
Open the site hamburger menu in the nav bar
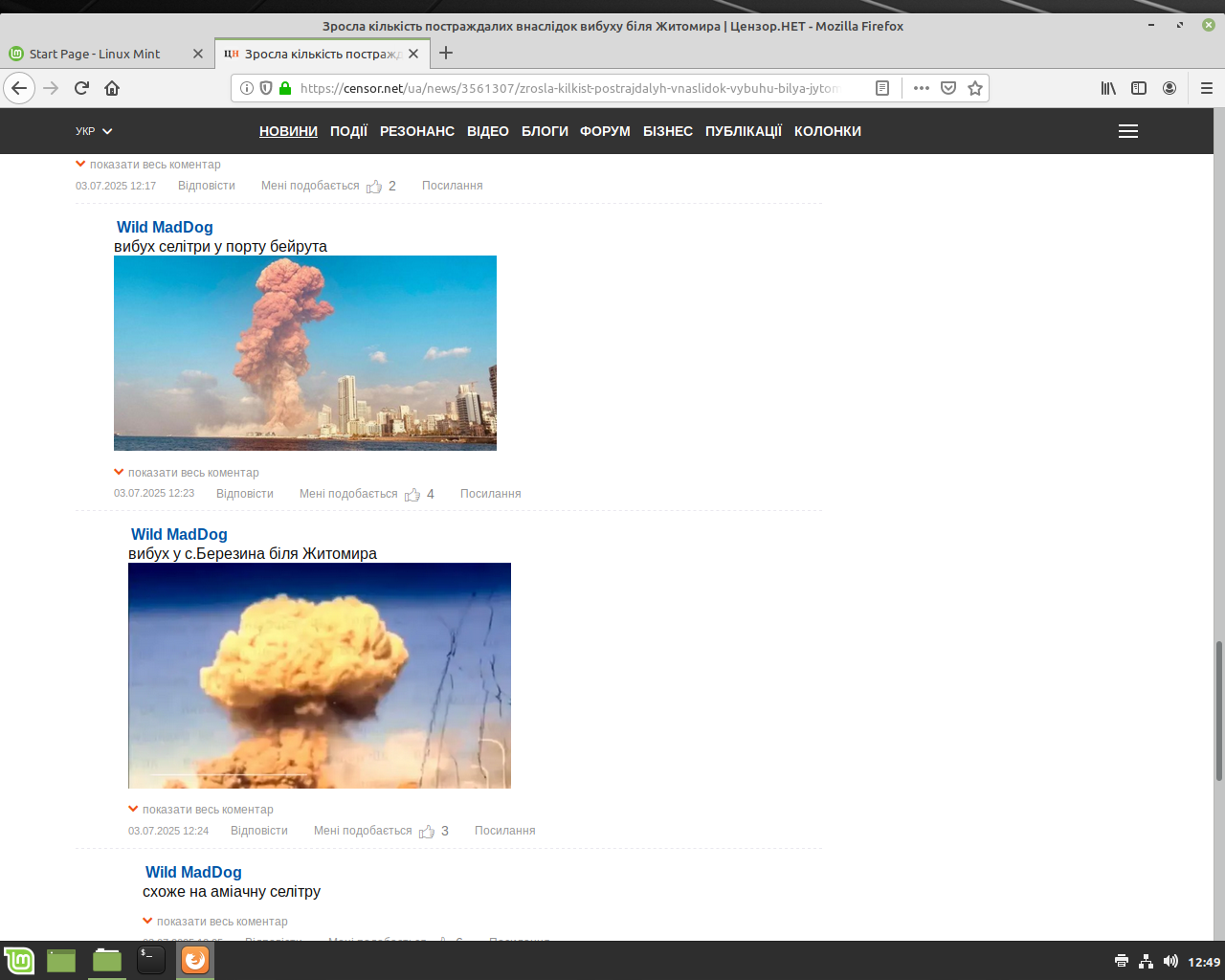point(1128,131)
